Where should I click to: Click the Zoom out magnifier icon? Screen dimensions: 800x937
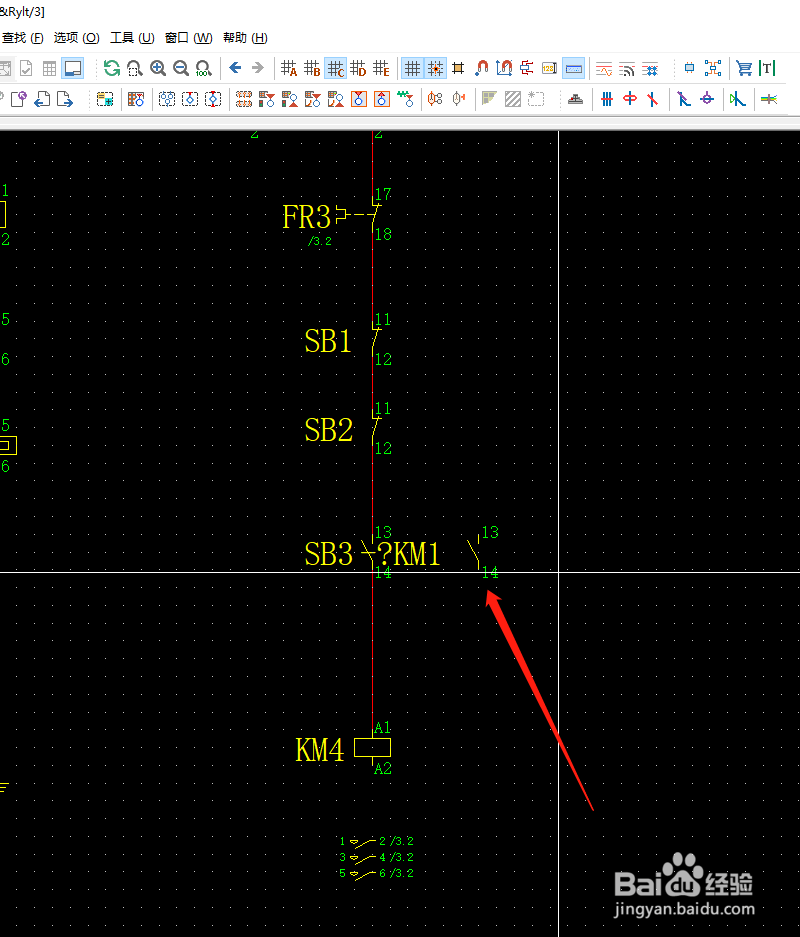(180, 68)
